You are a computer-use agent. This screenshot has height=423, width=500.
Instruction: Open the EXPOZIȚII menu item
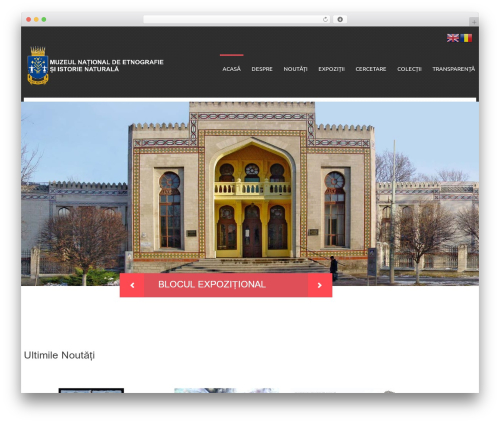coord(331,69)
